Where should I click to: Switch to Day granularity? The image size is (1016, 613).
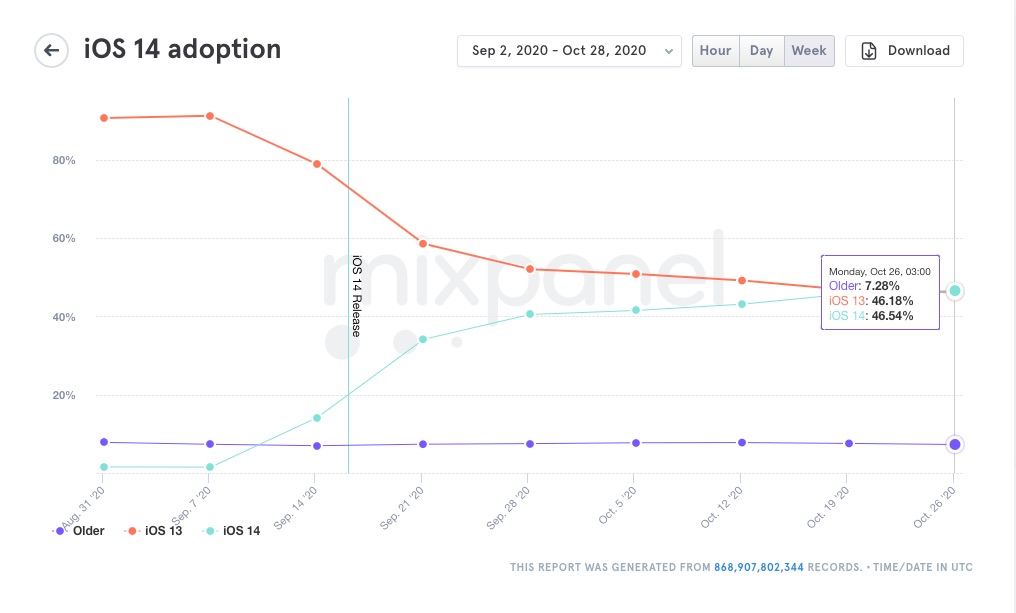point(761,51)
